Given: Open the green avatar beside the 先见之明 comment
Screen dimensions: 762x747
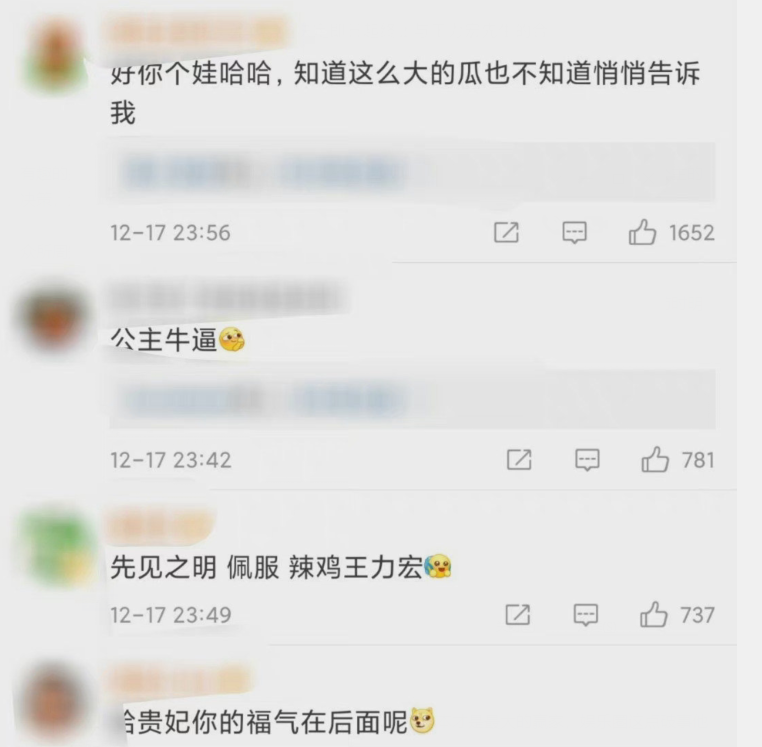Looking at the screenshot, I should [58, 548].
